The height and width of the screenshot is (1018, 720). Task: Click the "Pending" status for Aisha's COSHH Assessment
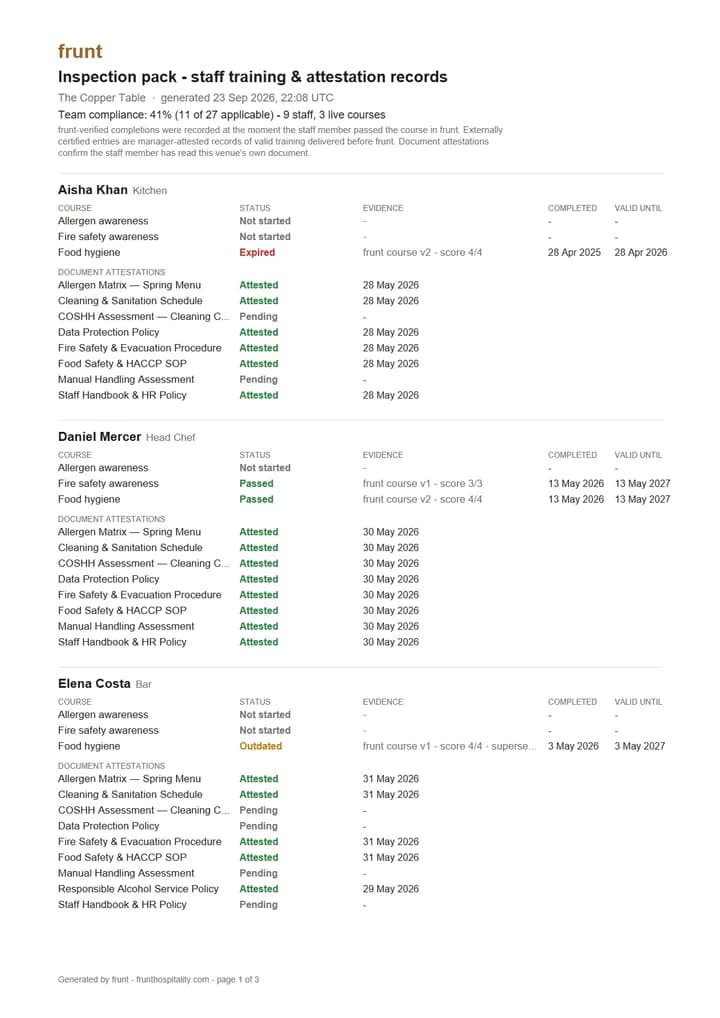point(258,316)
